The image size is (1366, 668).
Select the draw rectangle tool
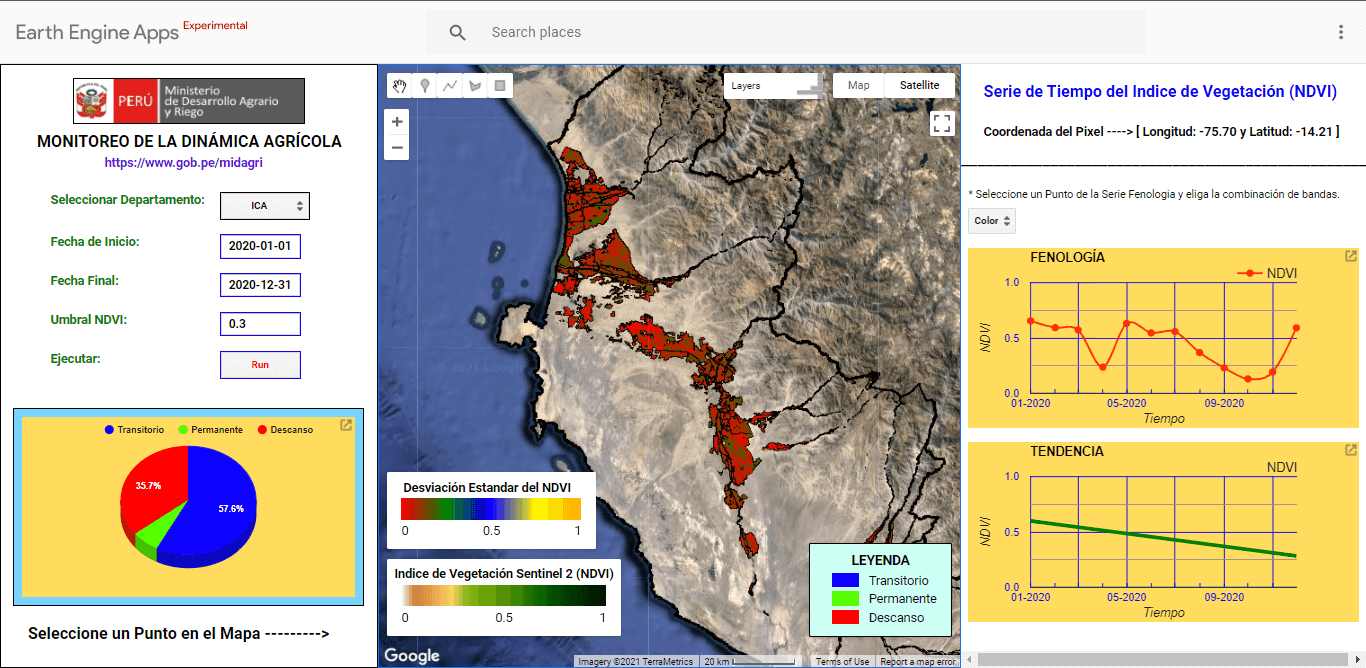click(x=501, y=86)
